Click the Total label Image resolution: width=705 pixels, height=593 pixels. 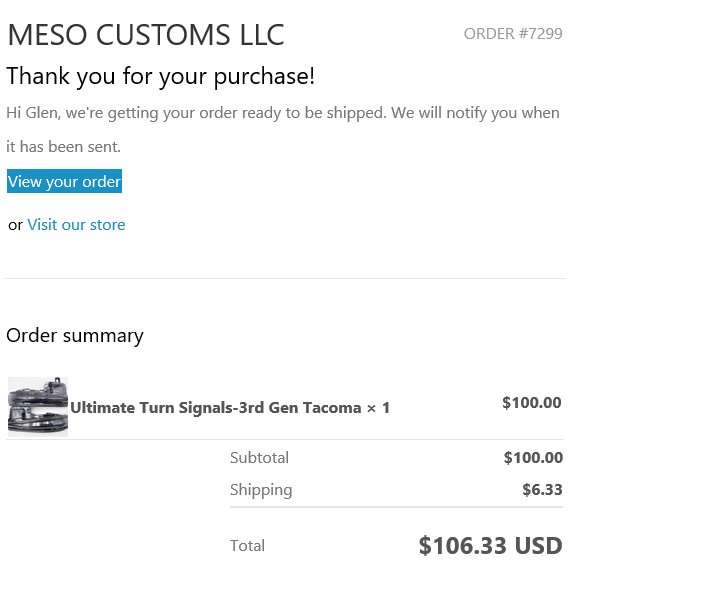point(247,545)
